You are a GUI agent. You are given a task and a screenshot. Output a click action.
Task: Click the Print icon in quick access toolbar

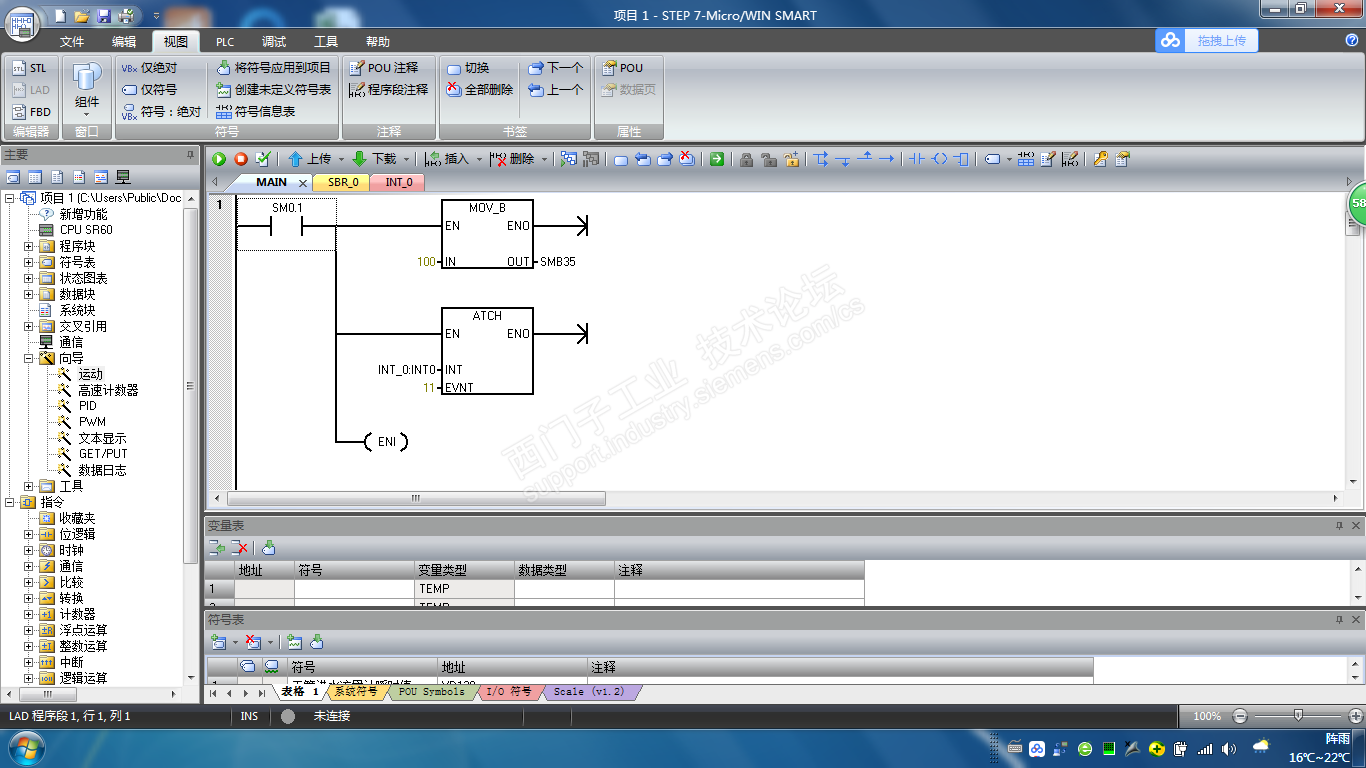(x=127, y=16)
